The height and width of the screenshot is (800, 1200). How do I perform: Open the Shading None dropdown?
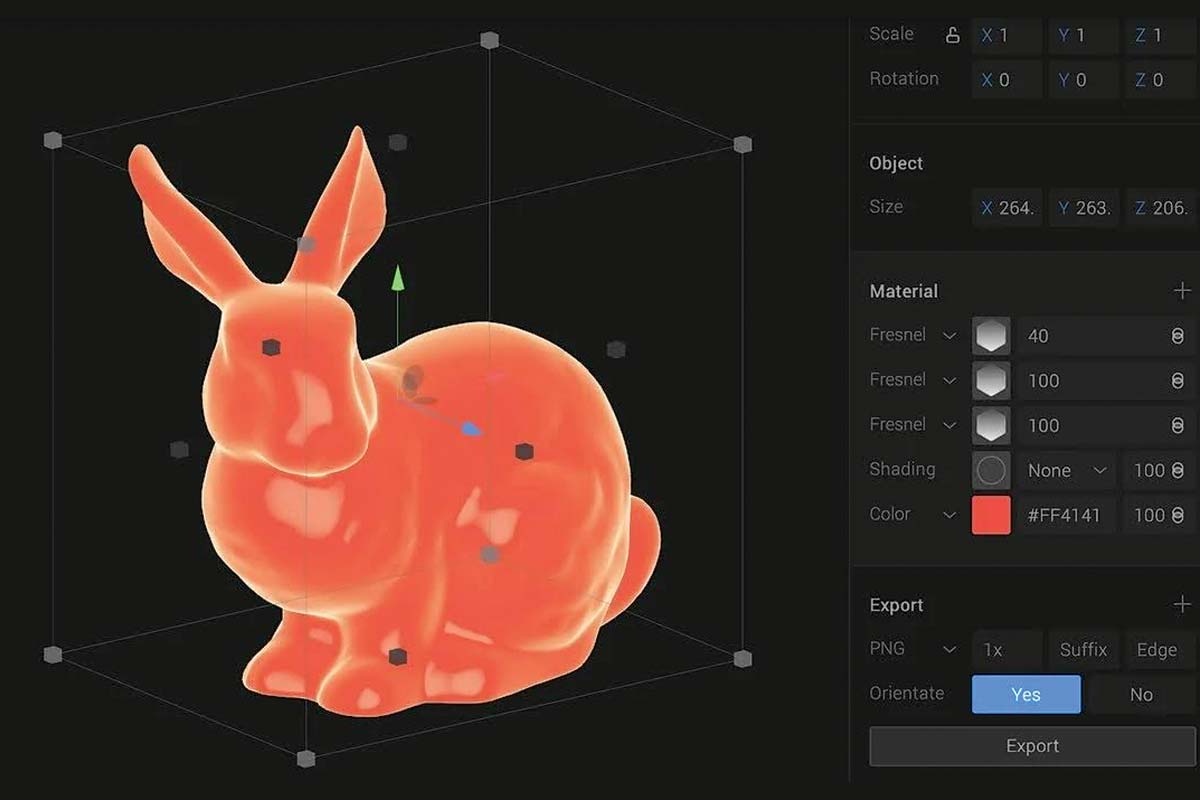[1066, 470]
